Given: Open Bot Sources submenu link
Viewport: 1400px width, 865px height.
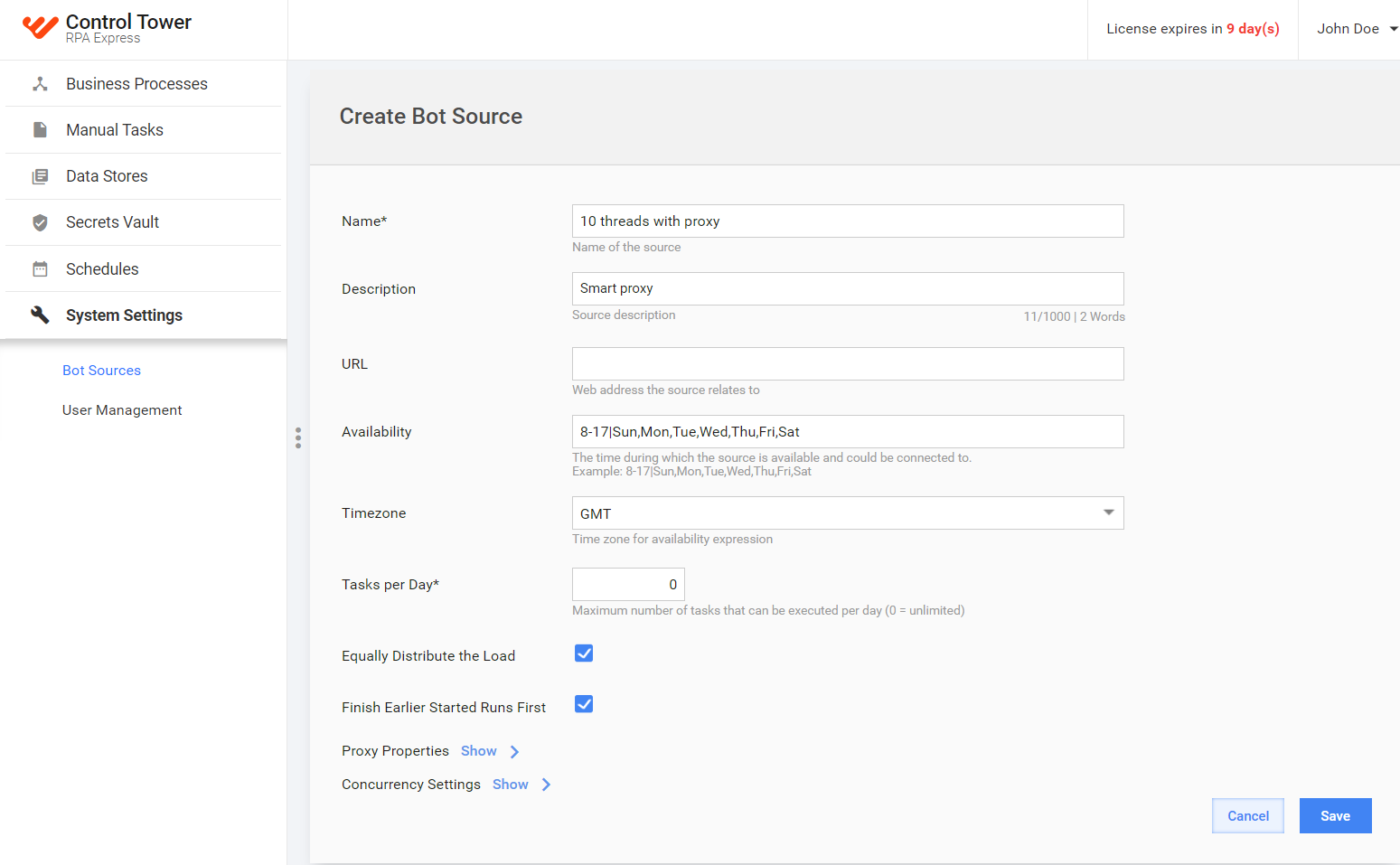Looking at the screenshot, I should click(101, 371).
